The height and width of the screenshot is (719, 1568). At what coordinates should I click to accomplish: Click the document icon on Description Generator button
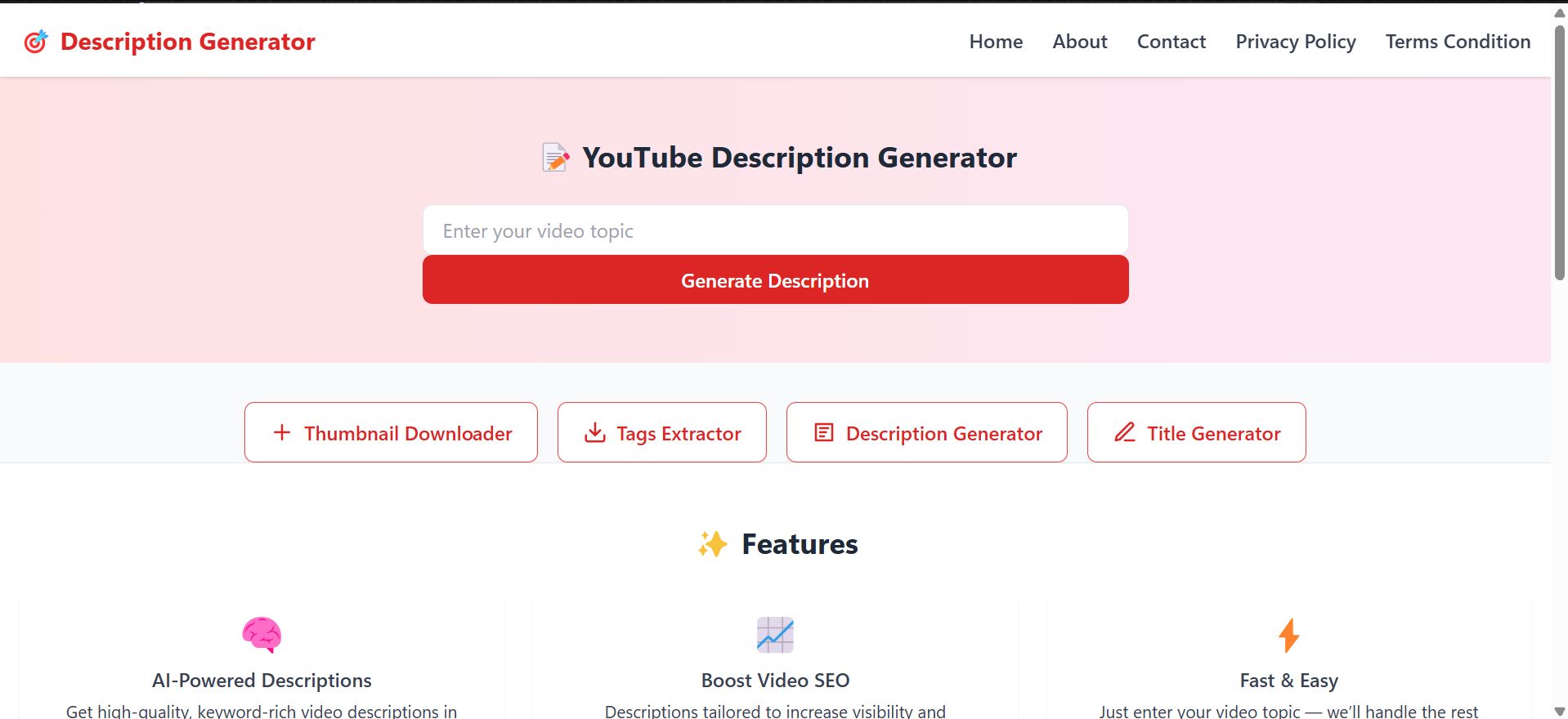coord(824,432)
